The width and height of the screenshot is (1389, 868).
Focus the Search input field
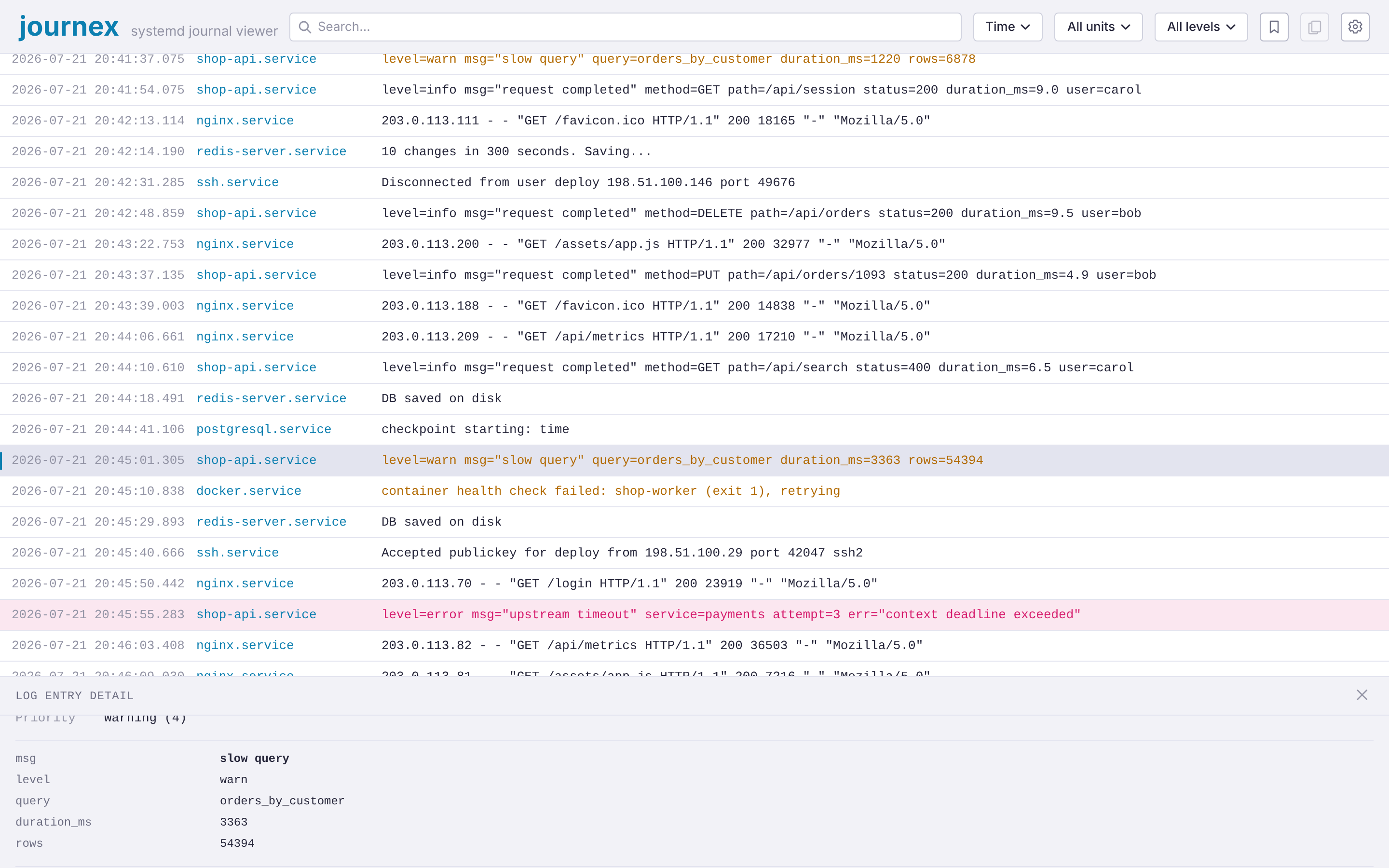(625, 27)
